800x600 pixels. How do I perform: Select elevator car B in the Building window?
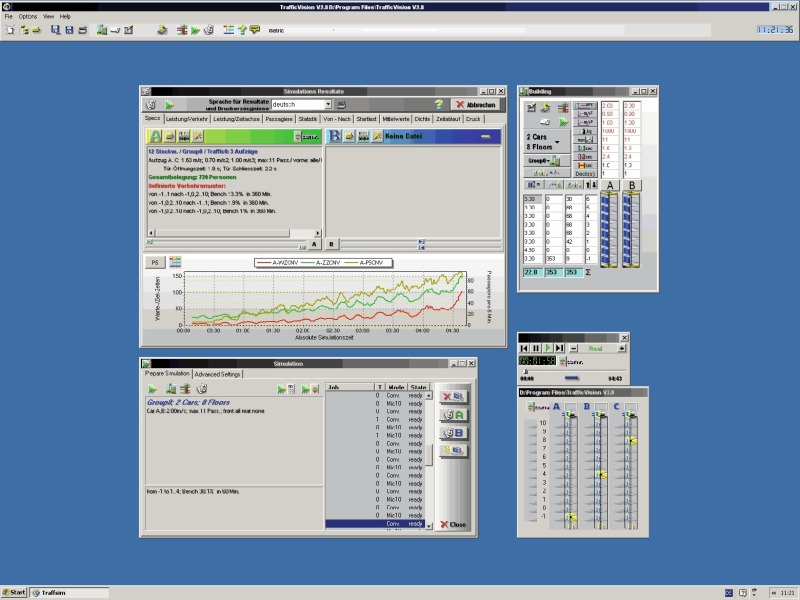point(632,186)
